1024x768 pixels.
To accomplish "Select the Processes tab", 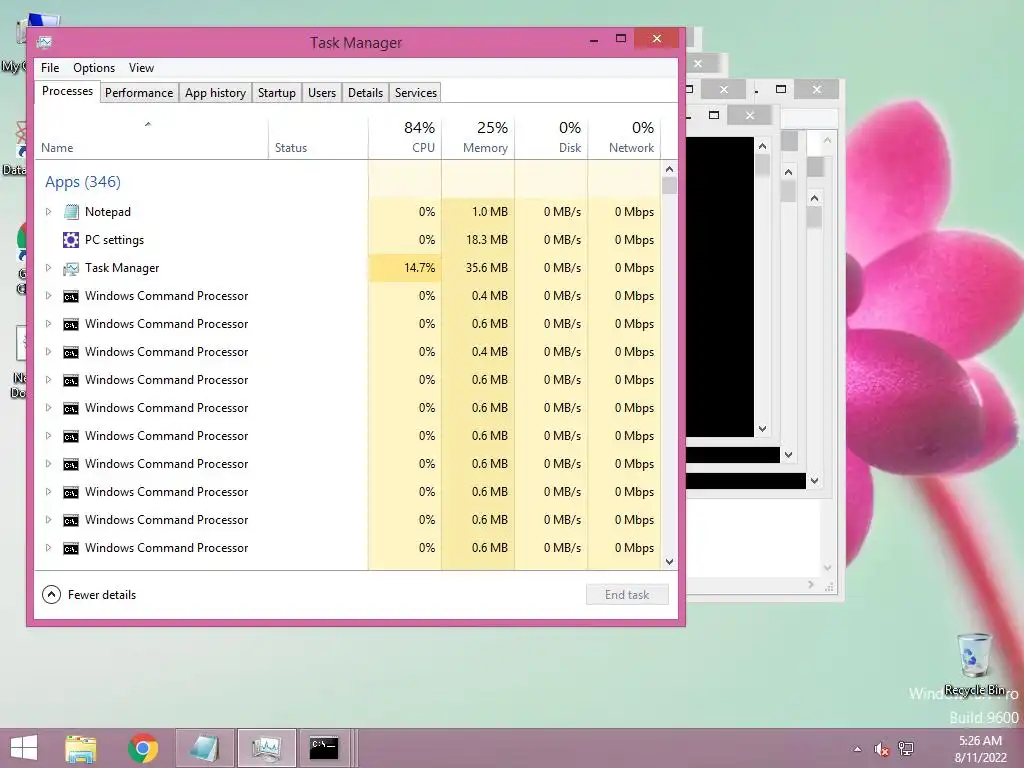I will [67, 91].
